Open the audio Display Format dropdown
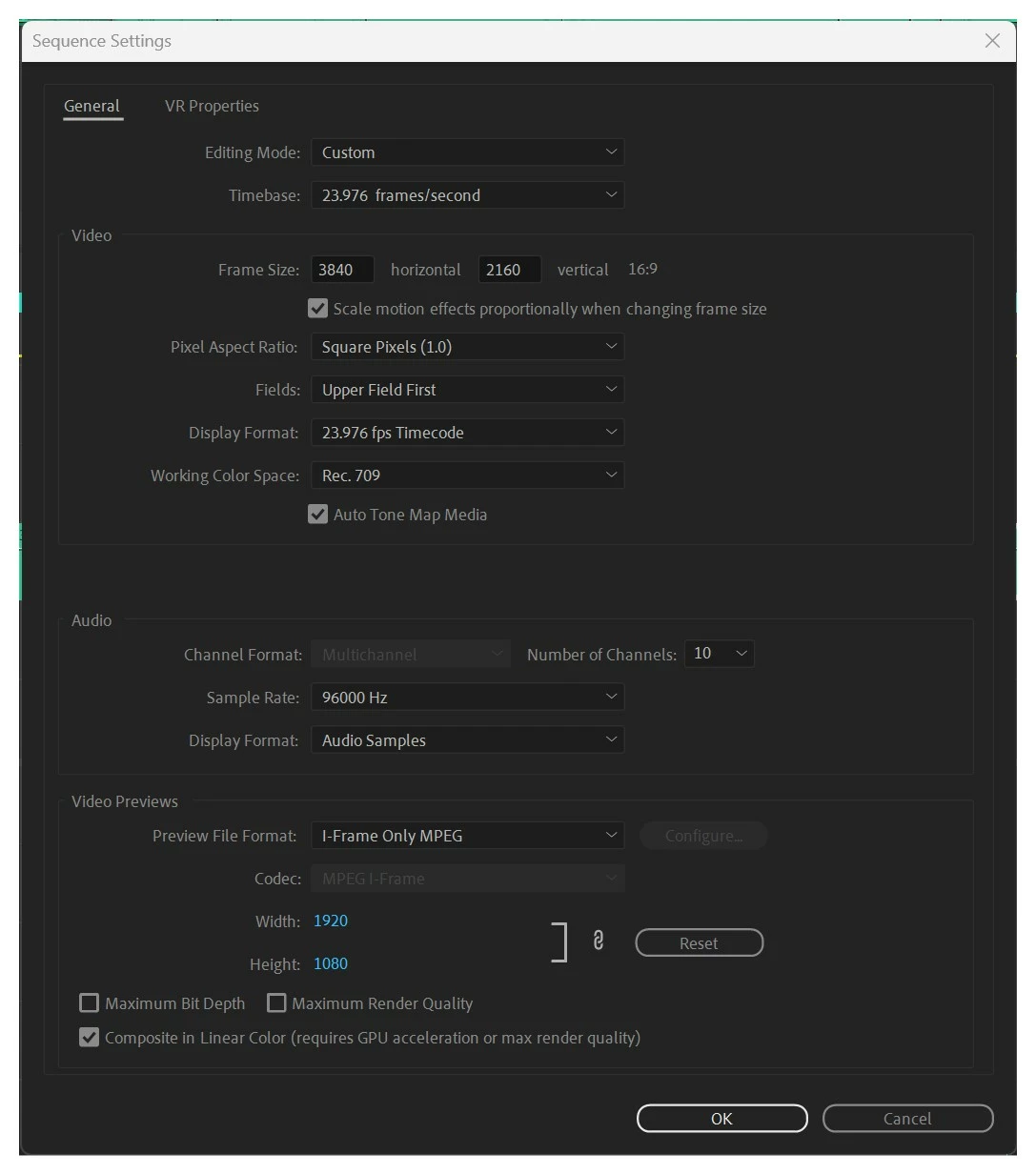The image size is (1036, 1174). [x=468, y=740]
